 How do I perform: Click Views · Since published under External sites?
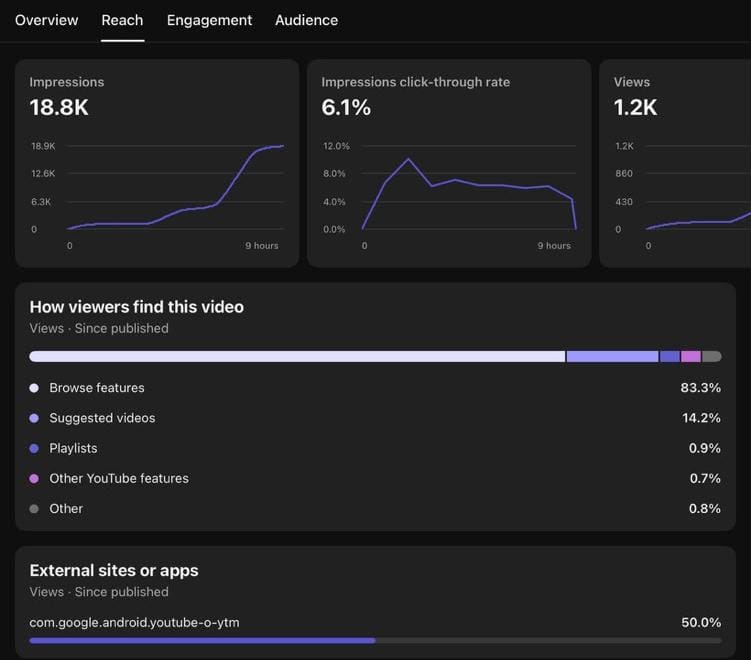click(99, 592)
